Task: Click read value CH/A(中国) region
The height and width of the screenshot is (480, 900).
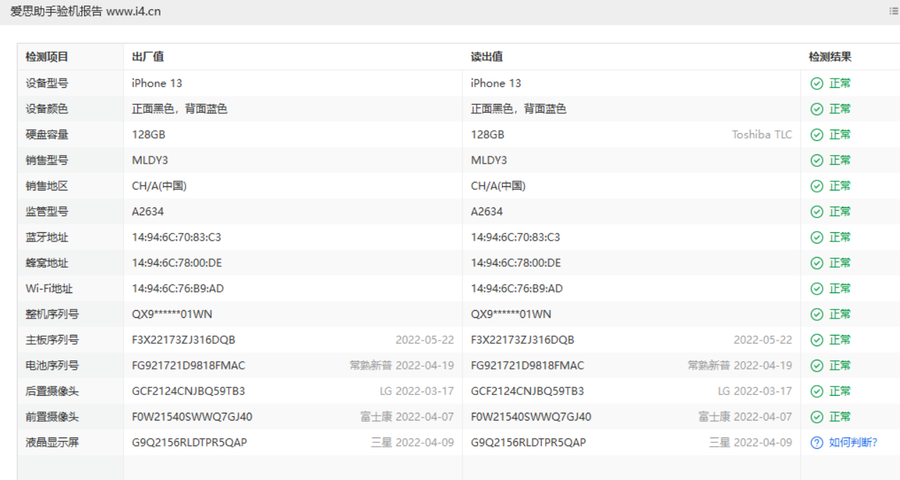Action: click(498, 186)
